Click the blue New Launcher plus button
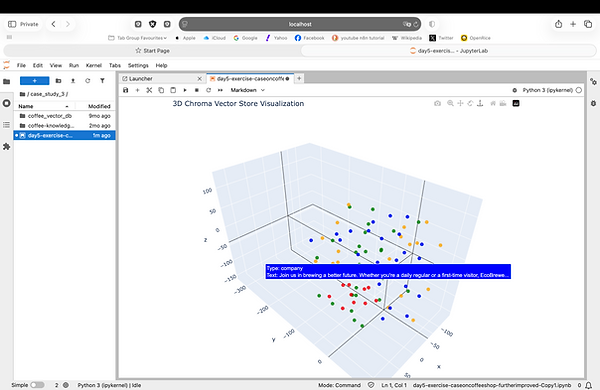Screen dimensions: 600x390 point(34,81)
